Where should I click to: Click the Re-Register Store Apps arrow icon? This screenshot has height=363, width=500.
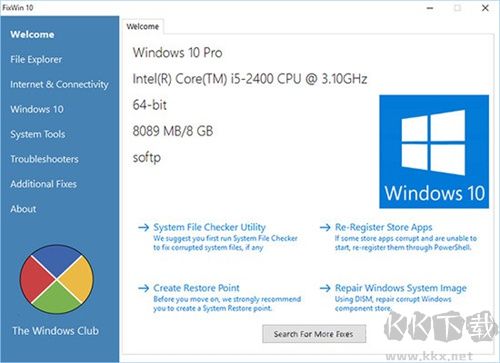[325, 227]
